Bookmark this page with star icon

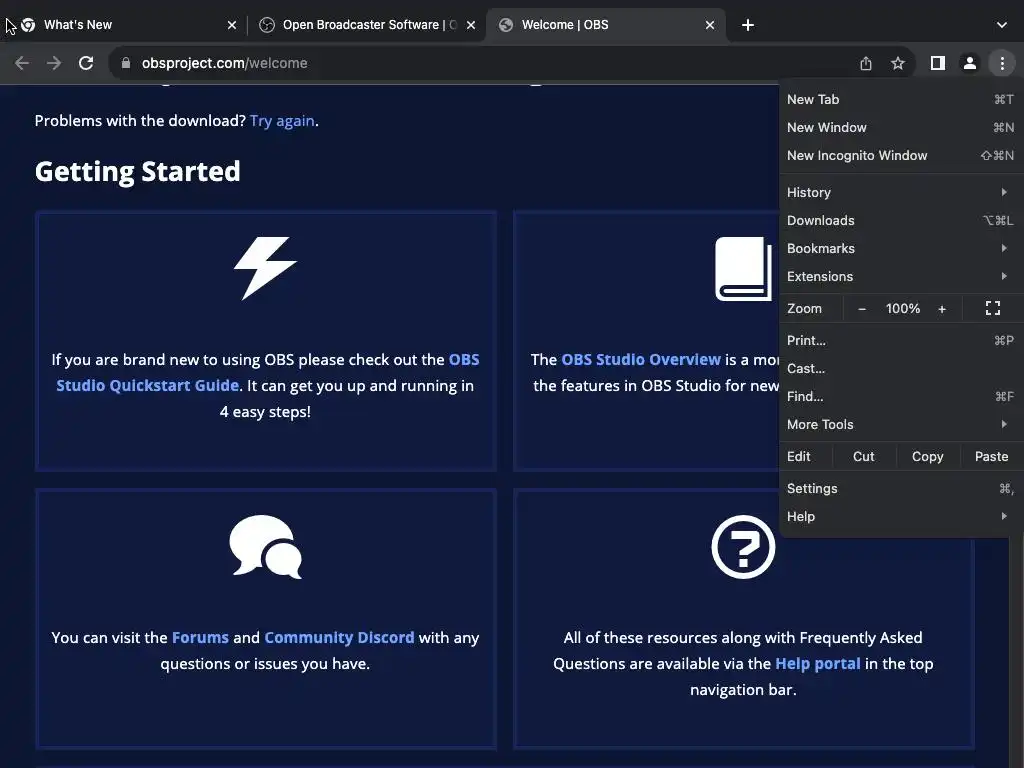[x=898, y=63]
